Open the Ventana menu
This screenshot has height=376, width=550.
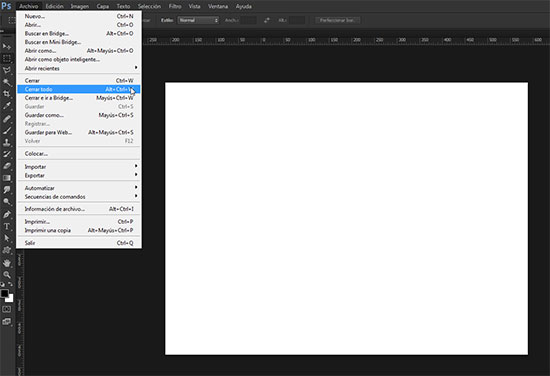(x=218, y=6)
